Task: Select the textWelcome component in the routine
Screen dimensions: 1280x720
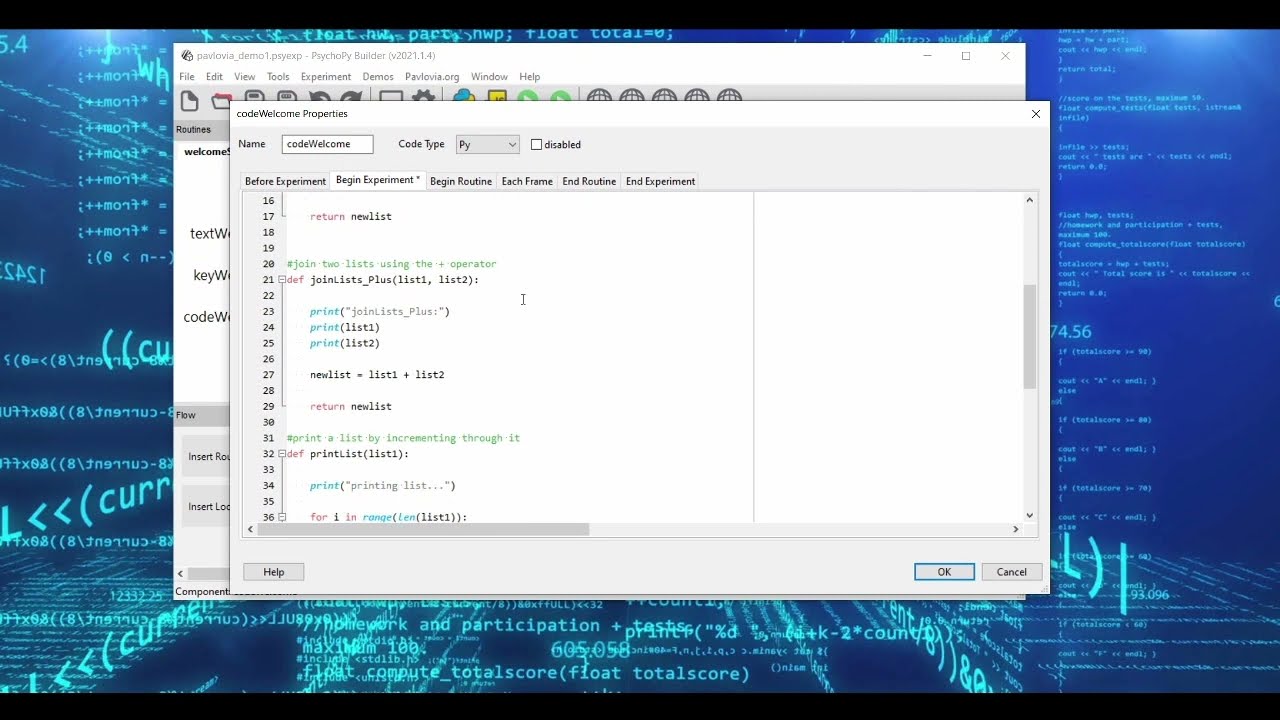Action: (210, 233)
